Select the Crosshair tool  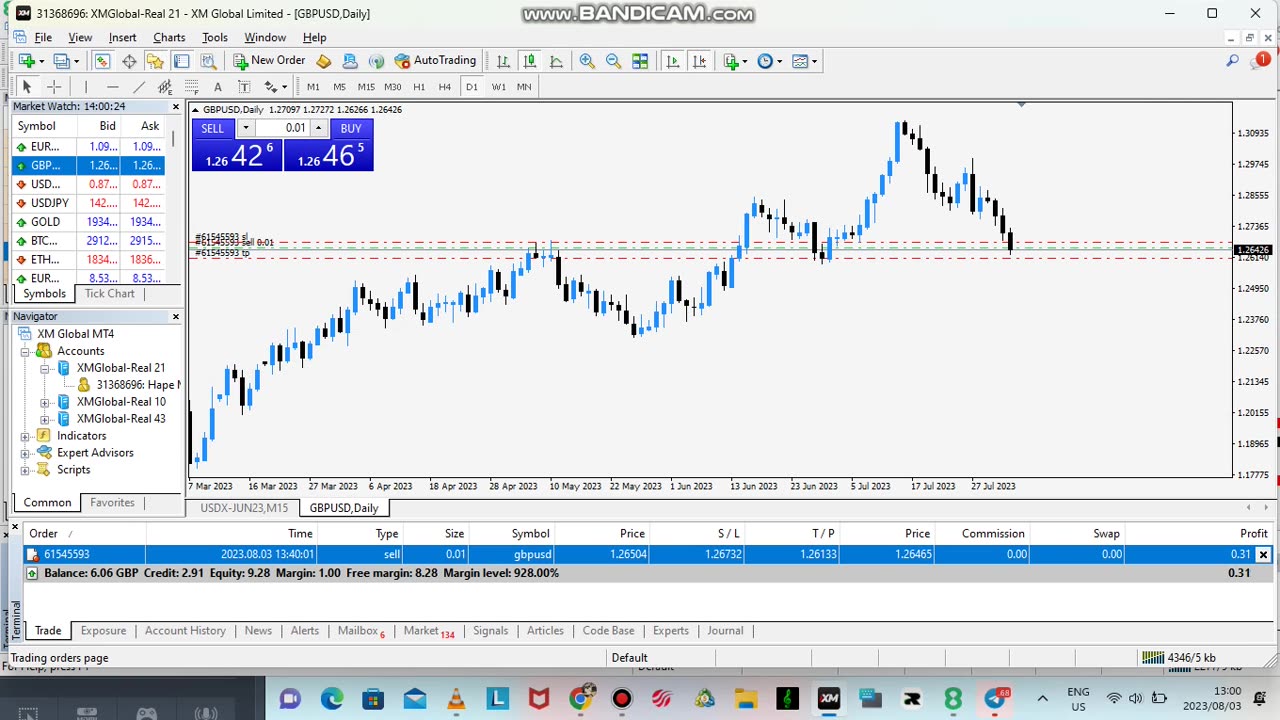point(54,87)
